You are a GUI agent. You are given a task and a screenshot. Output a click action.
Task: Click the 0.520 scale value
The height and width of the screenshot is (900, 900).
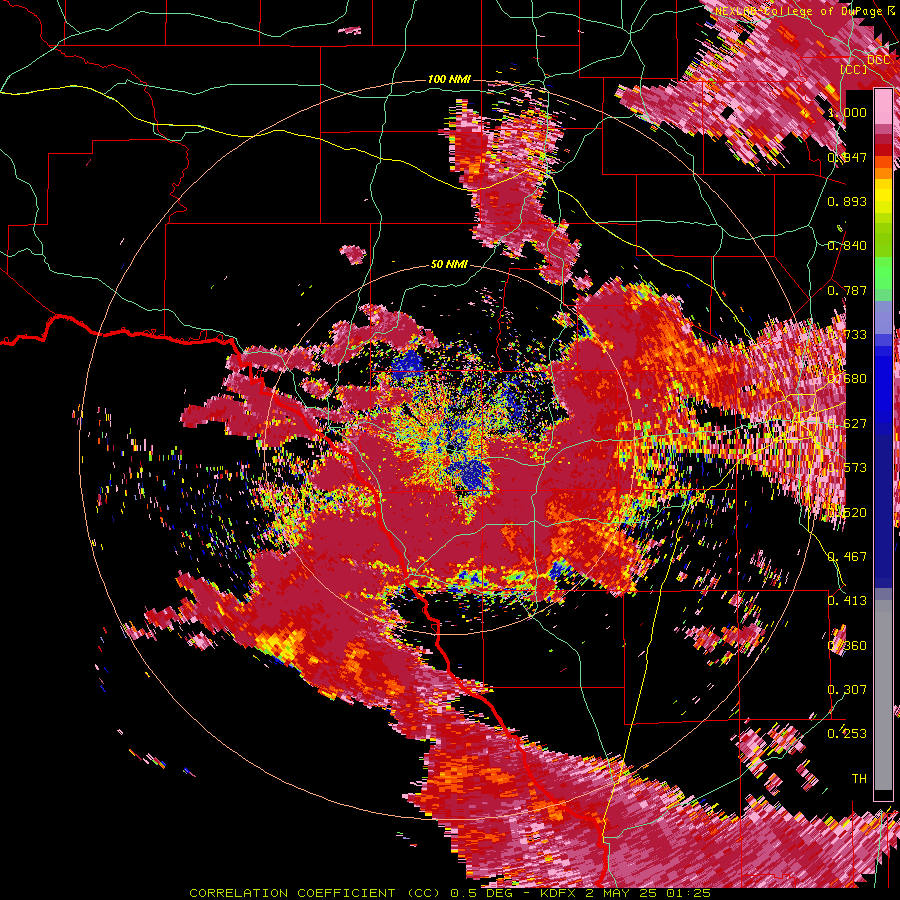tap(847, 512)
